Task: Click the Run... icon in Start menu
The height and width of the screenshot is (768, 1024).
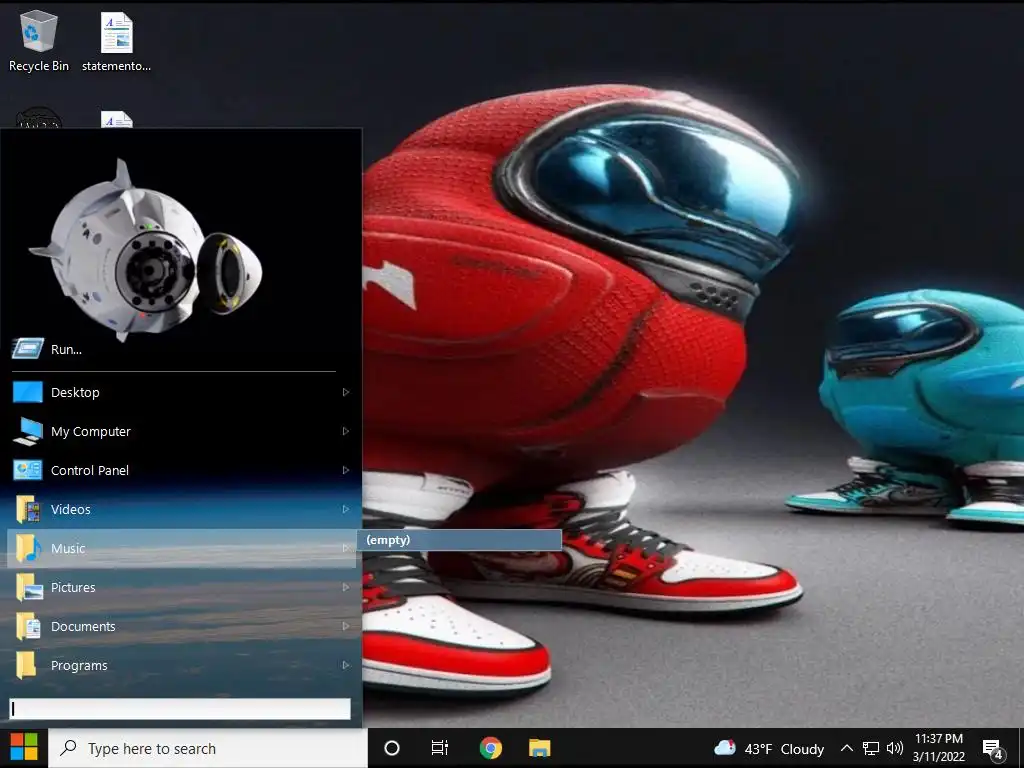Action: [27, 349]
